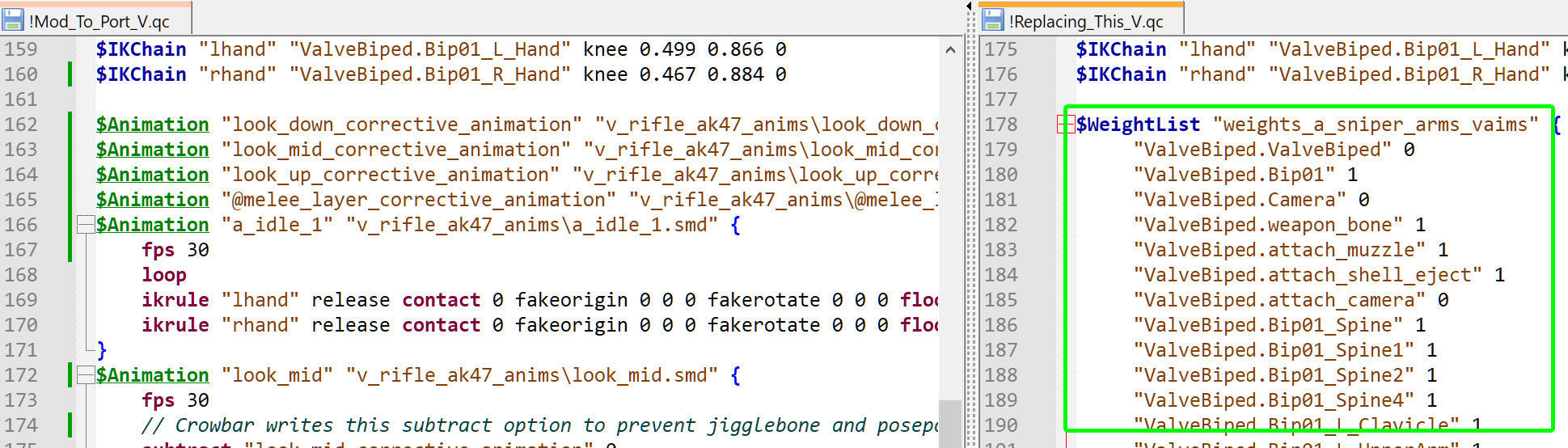Click the closing brace on line 171
Image resolution: width=1568 pixels, height=448 pixels.
[102, 350]
